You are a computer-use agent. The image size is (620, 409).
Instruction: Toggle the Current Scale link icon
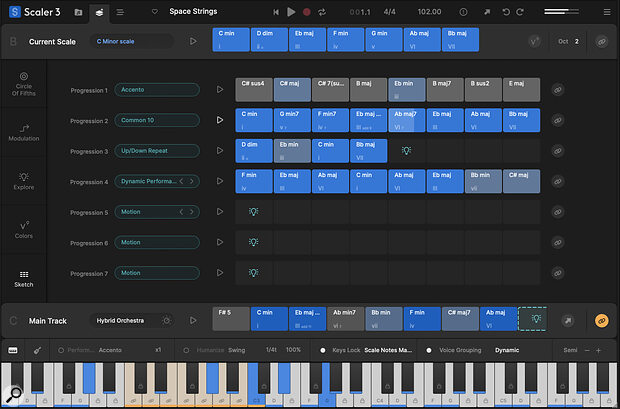tap(601, 42)
